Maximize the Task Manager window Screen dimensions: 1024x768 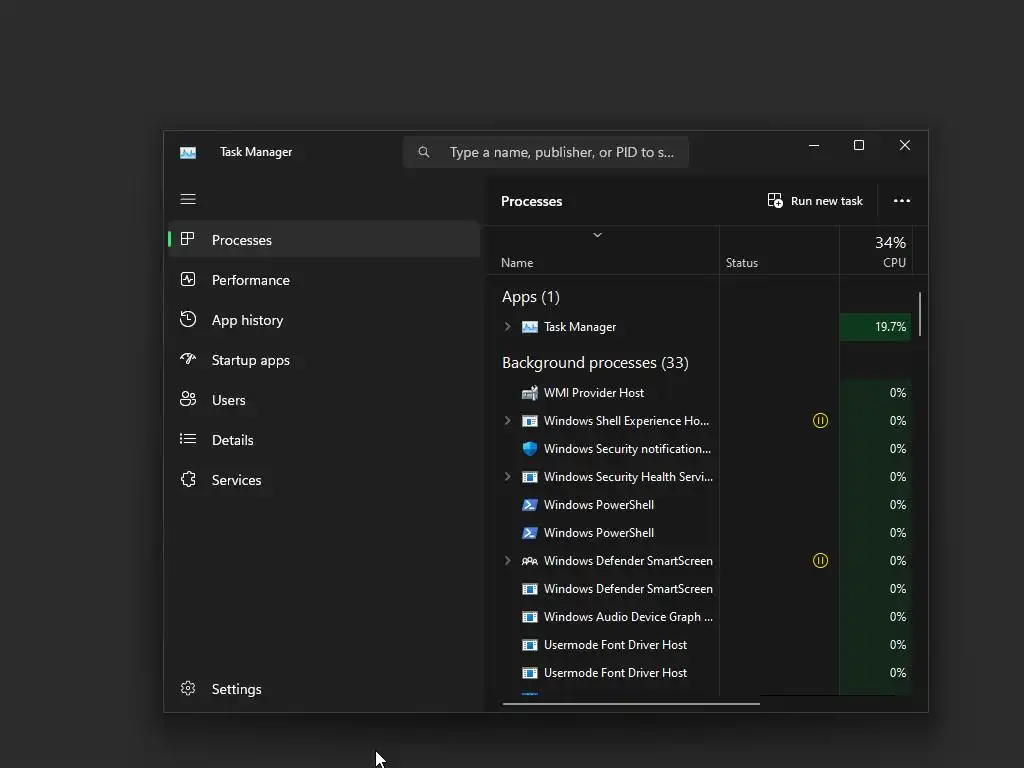pos(859,145)
